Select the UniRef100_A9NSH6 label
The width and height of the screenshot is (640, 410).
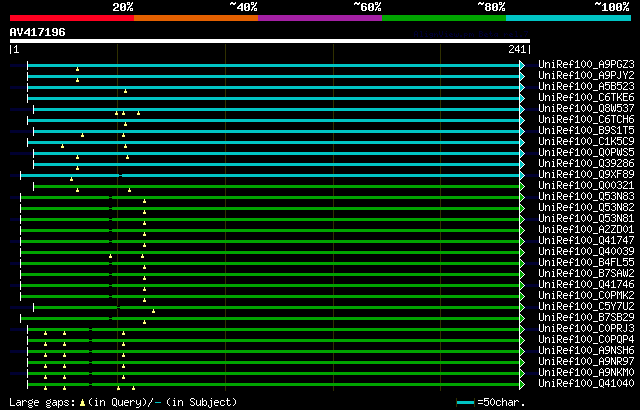tap(586, 350)
